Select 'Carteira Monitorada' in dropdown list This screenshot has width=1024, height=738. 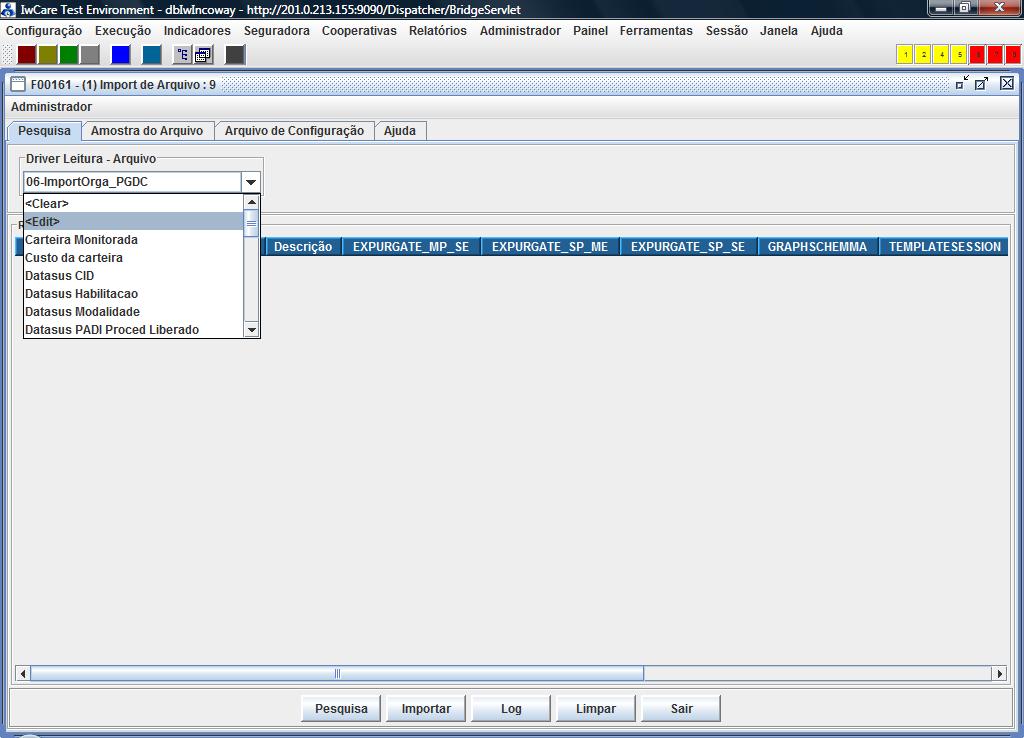coord(81,240)
